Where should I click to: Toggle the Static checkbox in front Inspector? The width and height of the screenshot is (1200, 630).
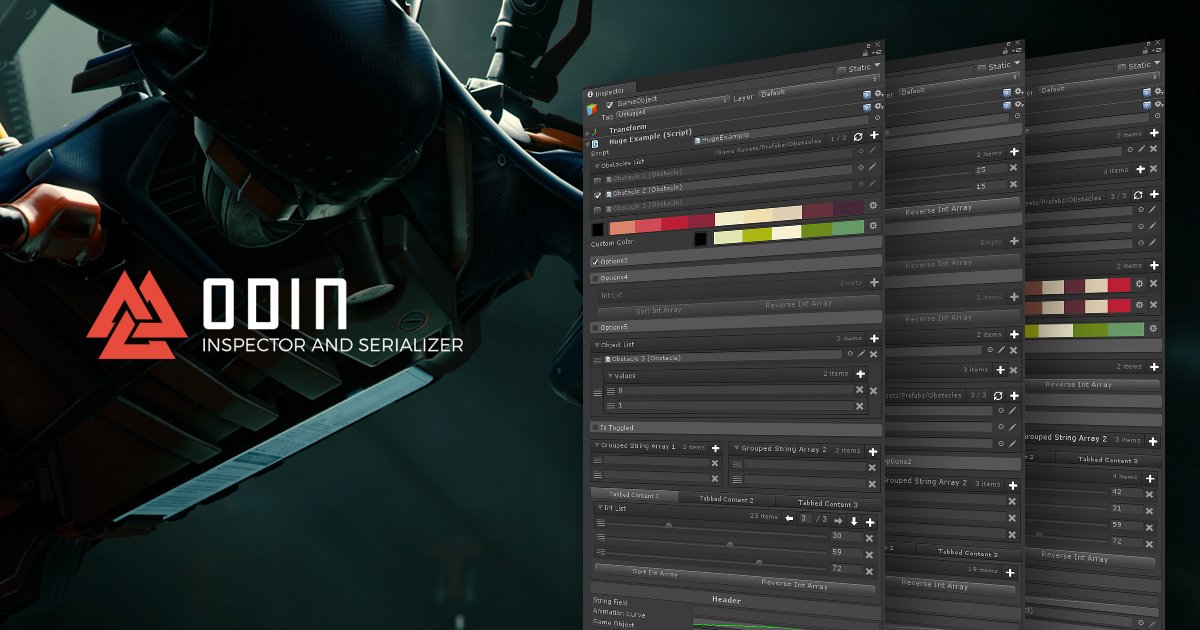[x=841, y=70]
